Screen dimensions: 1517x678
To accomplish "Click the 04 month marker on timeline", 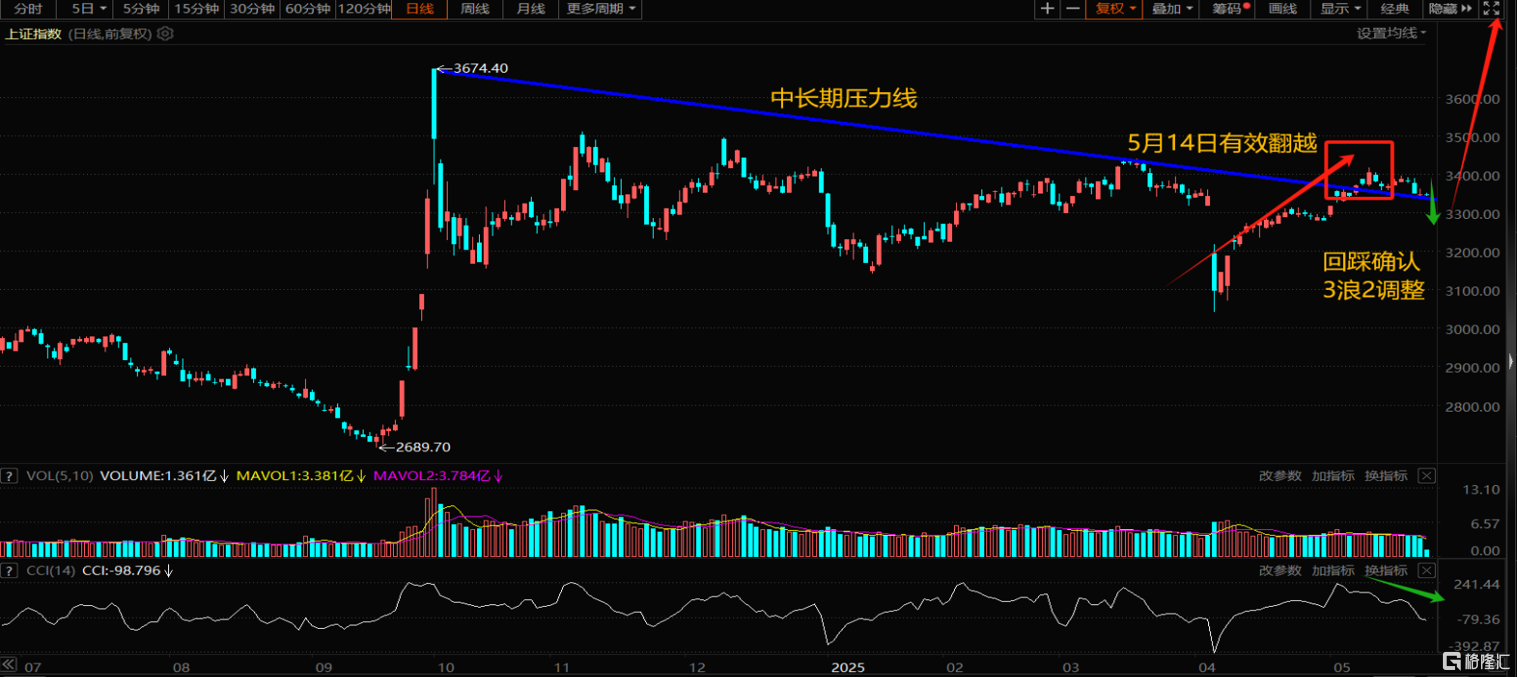I will coord(1207,665).
